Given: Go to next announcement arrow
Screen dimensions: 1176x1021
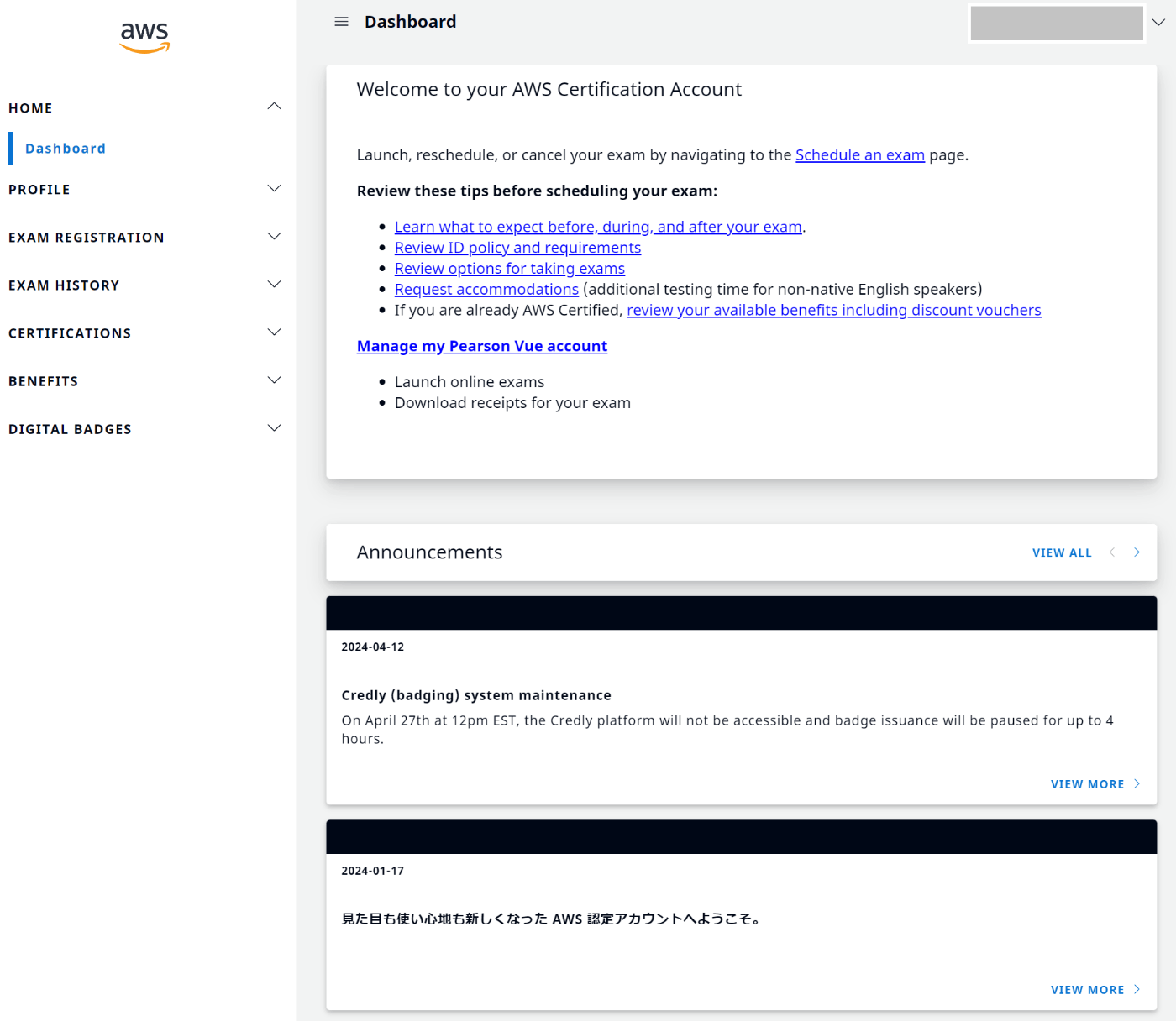Looking at the screenshot, I should coord(1137,552).
